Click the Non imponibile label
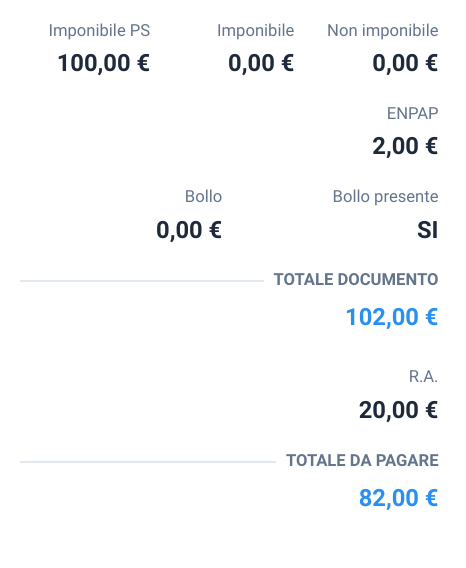 click(383, 31)
